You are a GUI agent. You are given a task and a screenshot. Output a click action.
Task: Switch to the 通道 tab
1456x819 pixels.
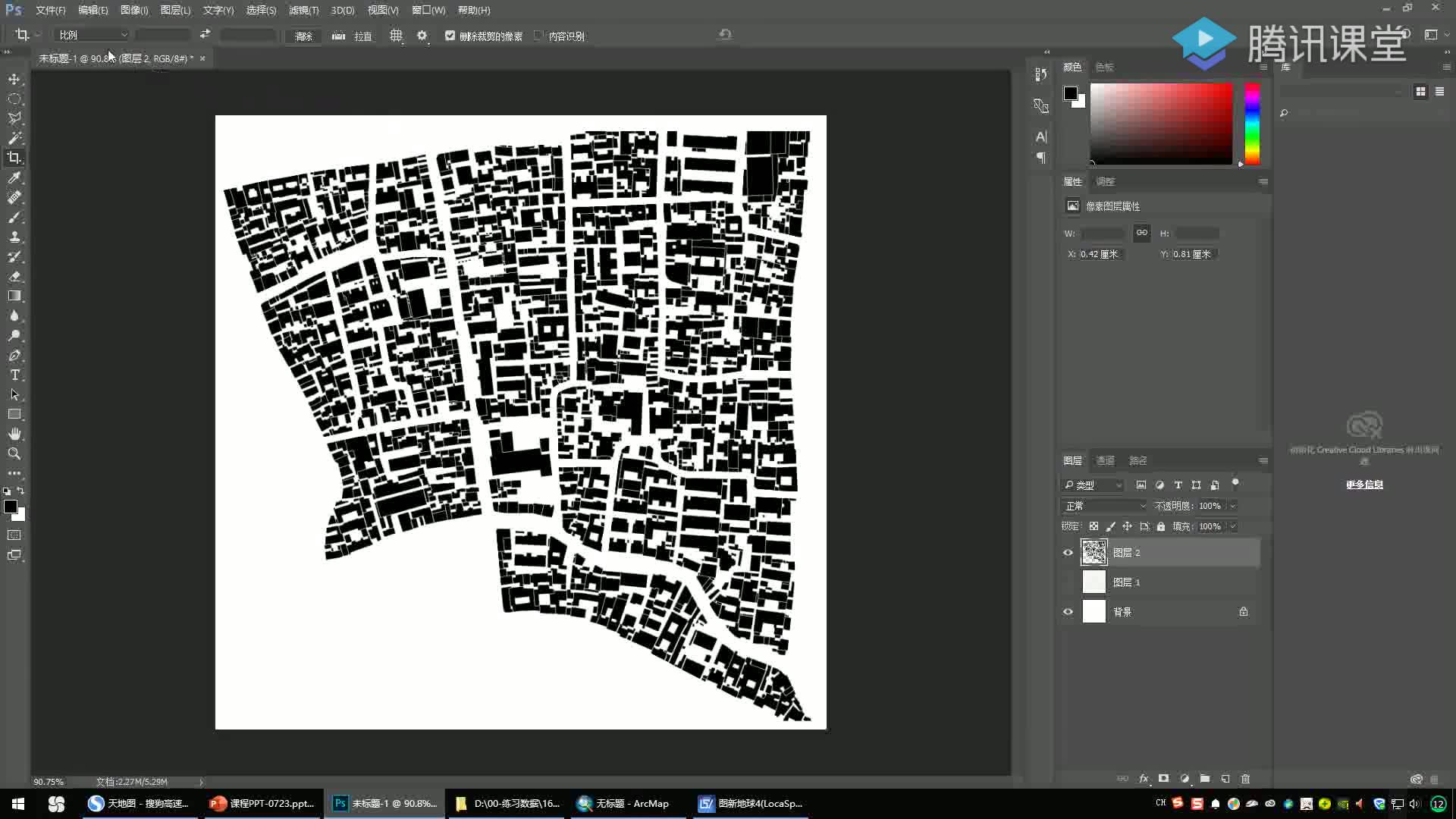[x=1105, y=460]
